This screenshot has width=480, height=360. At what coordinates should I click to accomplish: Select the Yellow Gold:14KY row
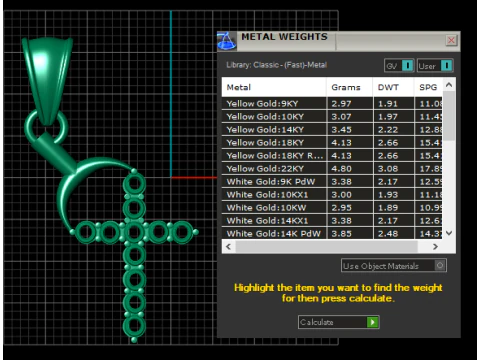coord(332,130)
